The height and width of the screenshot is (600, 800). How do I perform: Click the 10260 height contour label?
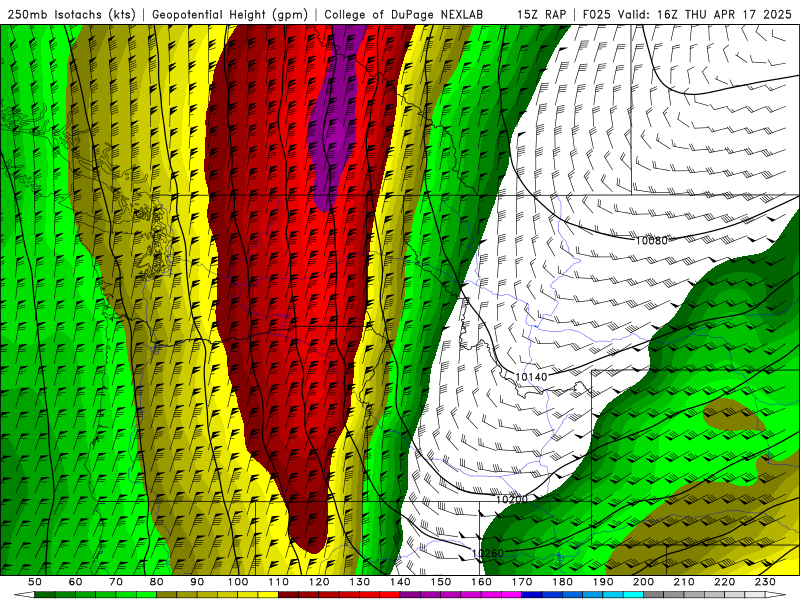pos(488,553)
